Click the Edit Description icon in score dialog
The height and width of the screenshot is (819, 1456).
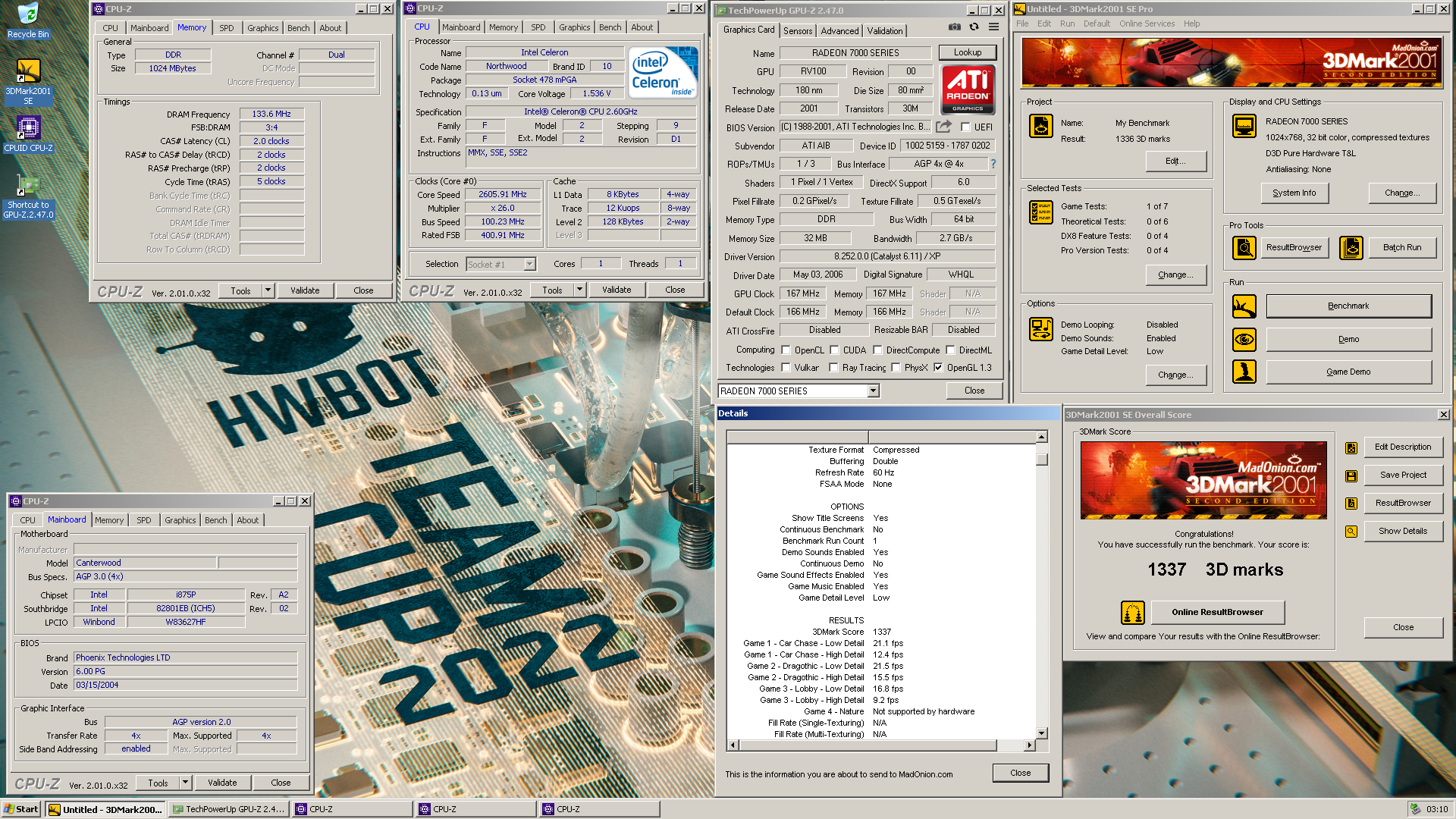coord(1351,448)
